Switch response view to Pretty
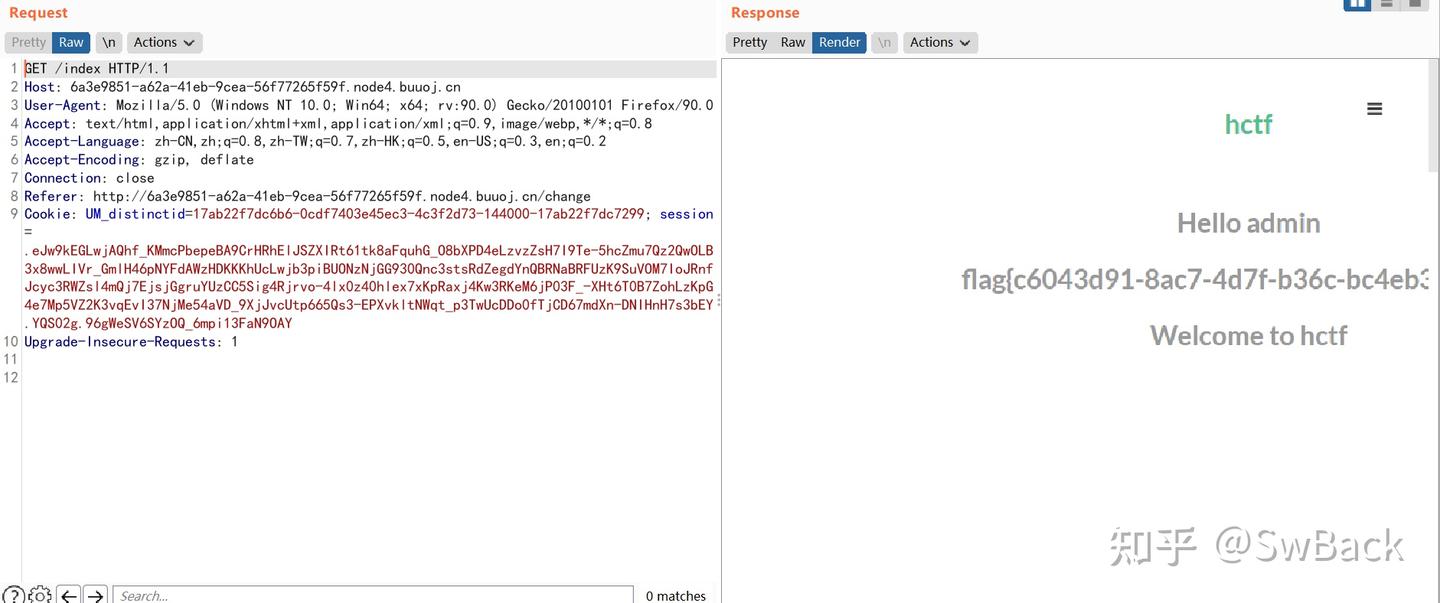The height and width of the screenshot is (603, 1440). tap(750, 42)
